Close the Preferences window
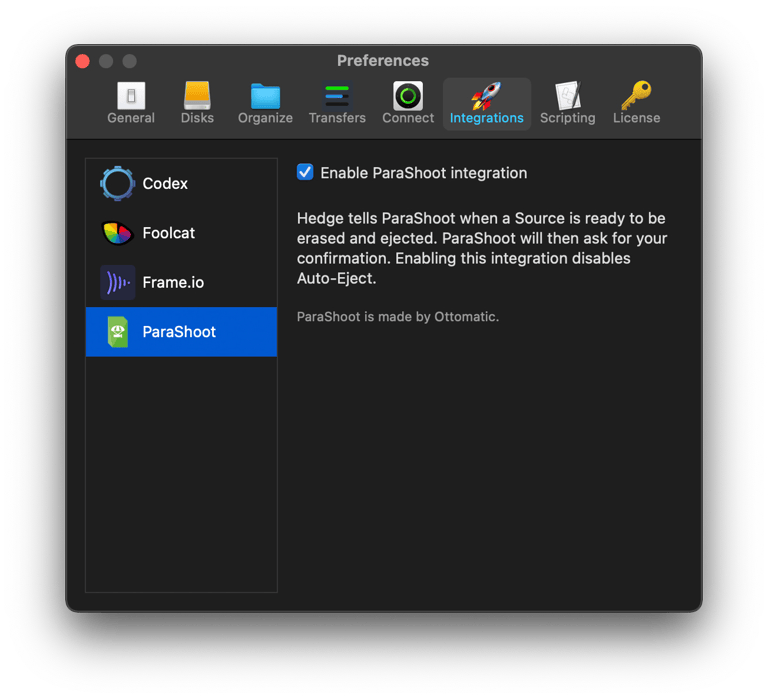The height and width of the screenshot is (699, 768). pos(83,61)
